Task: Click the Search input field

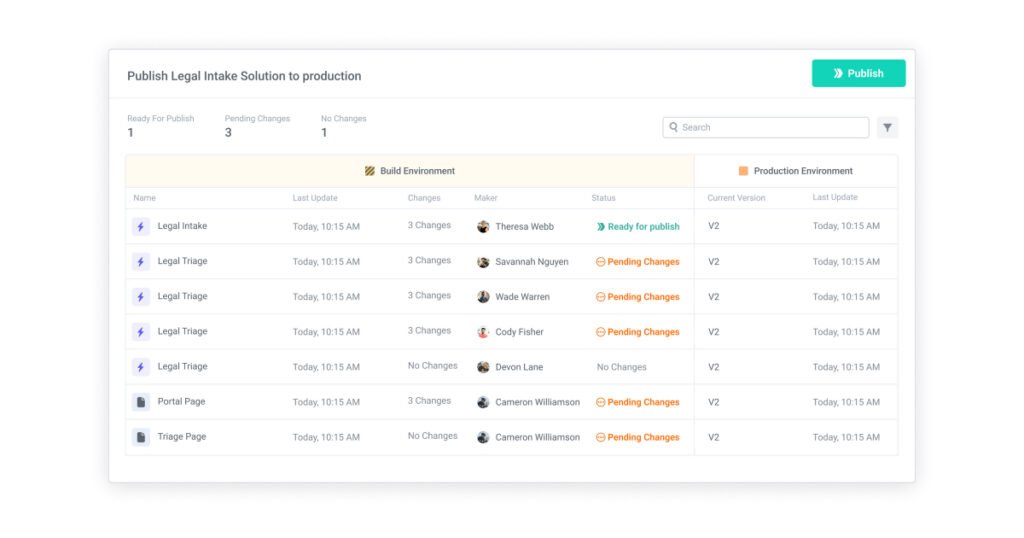Action: point(766,128)
